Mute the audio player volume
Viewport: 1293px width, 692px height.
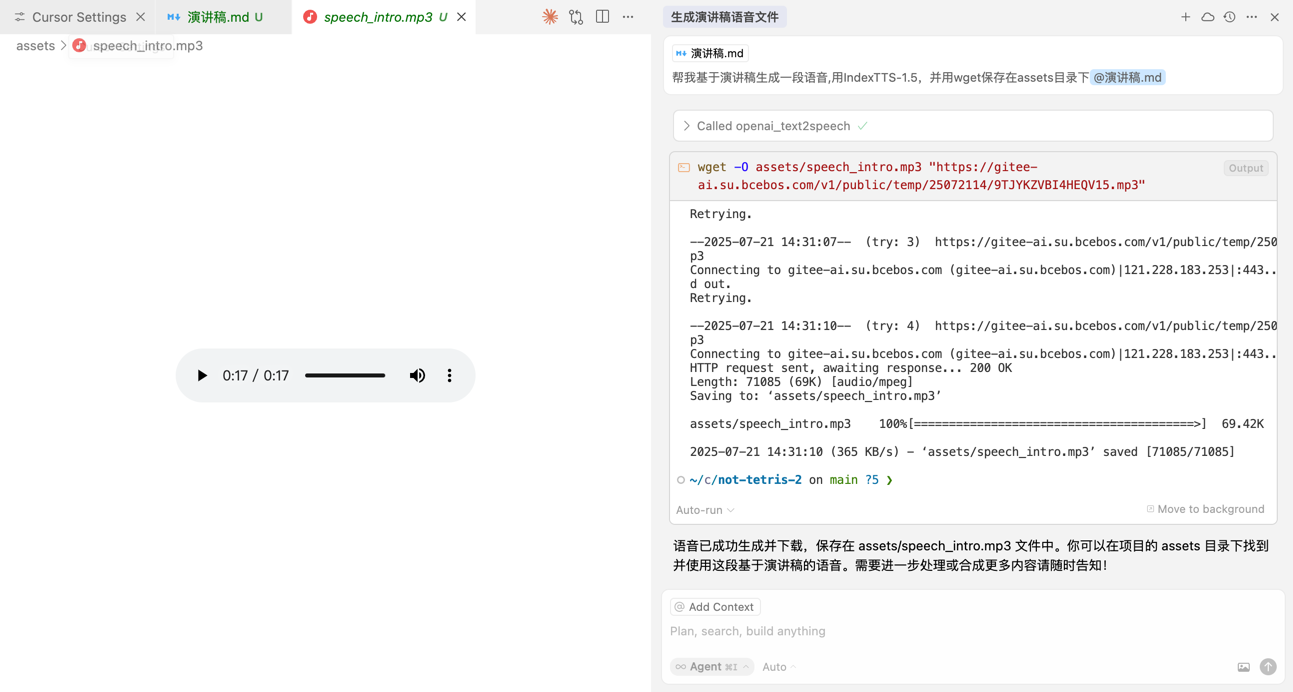click(x=417, y=376)
